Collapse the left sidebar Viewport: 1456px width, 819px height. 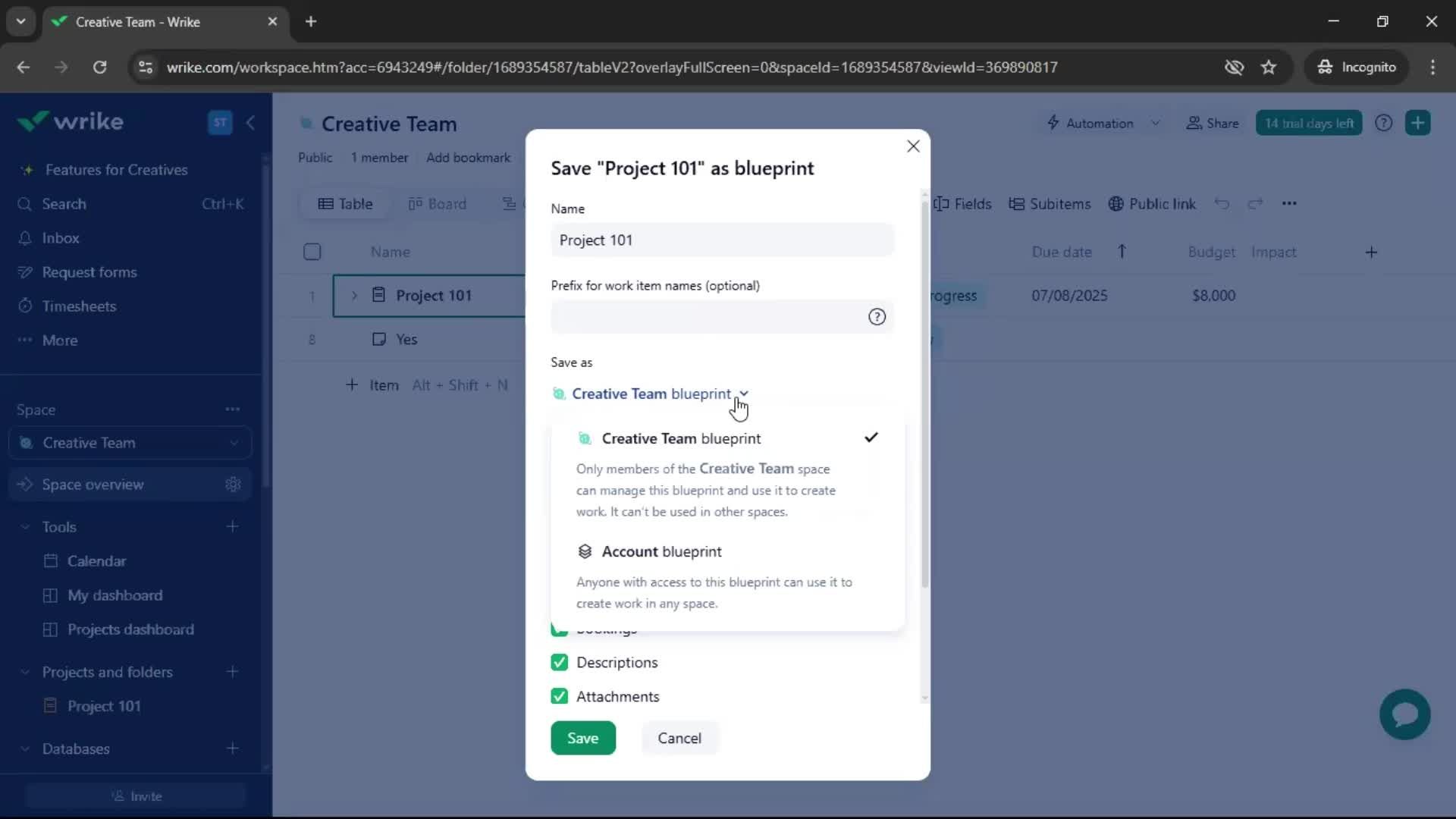250,122
